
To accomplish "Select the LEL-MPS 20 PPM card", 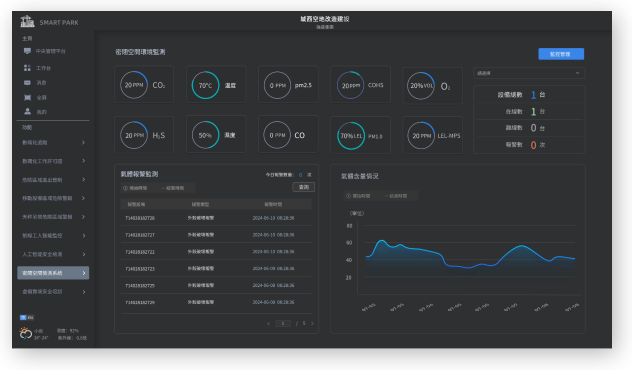I will pos(432,135).
